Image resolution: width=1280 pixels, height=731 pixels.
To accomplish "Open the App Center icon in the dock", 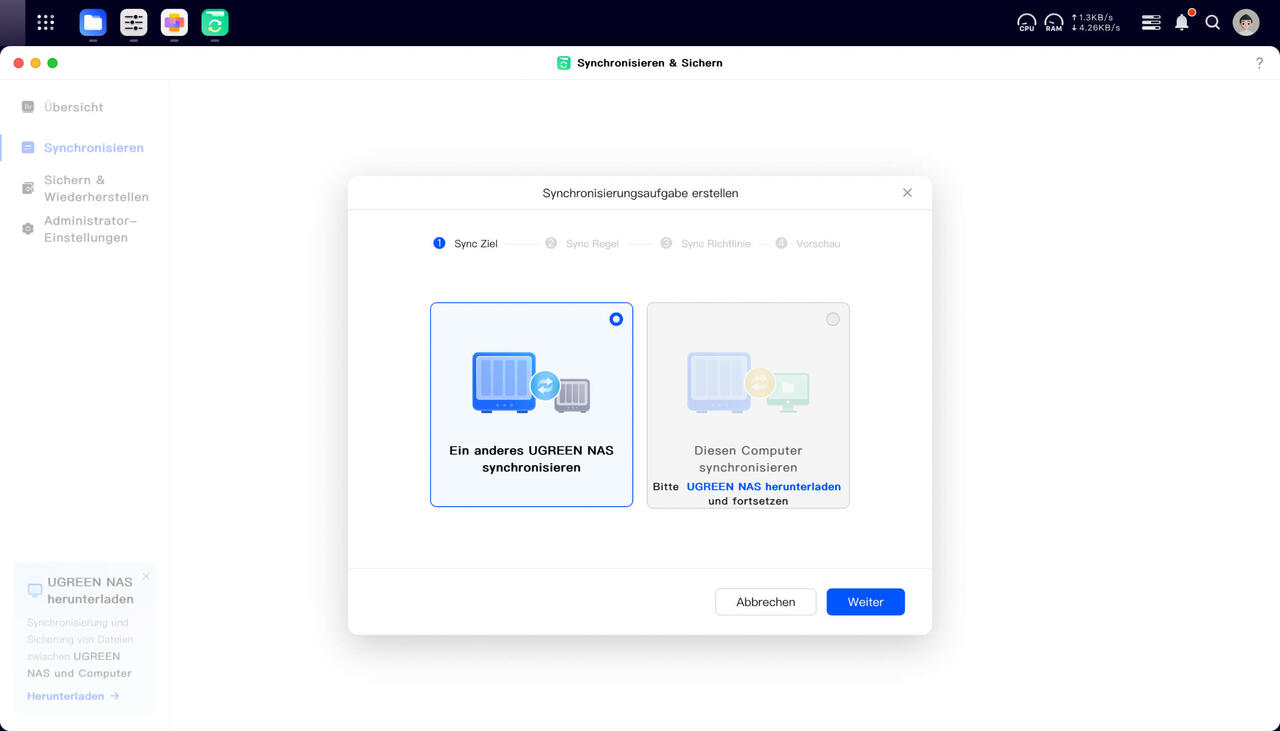I will [x=174, y=22].
